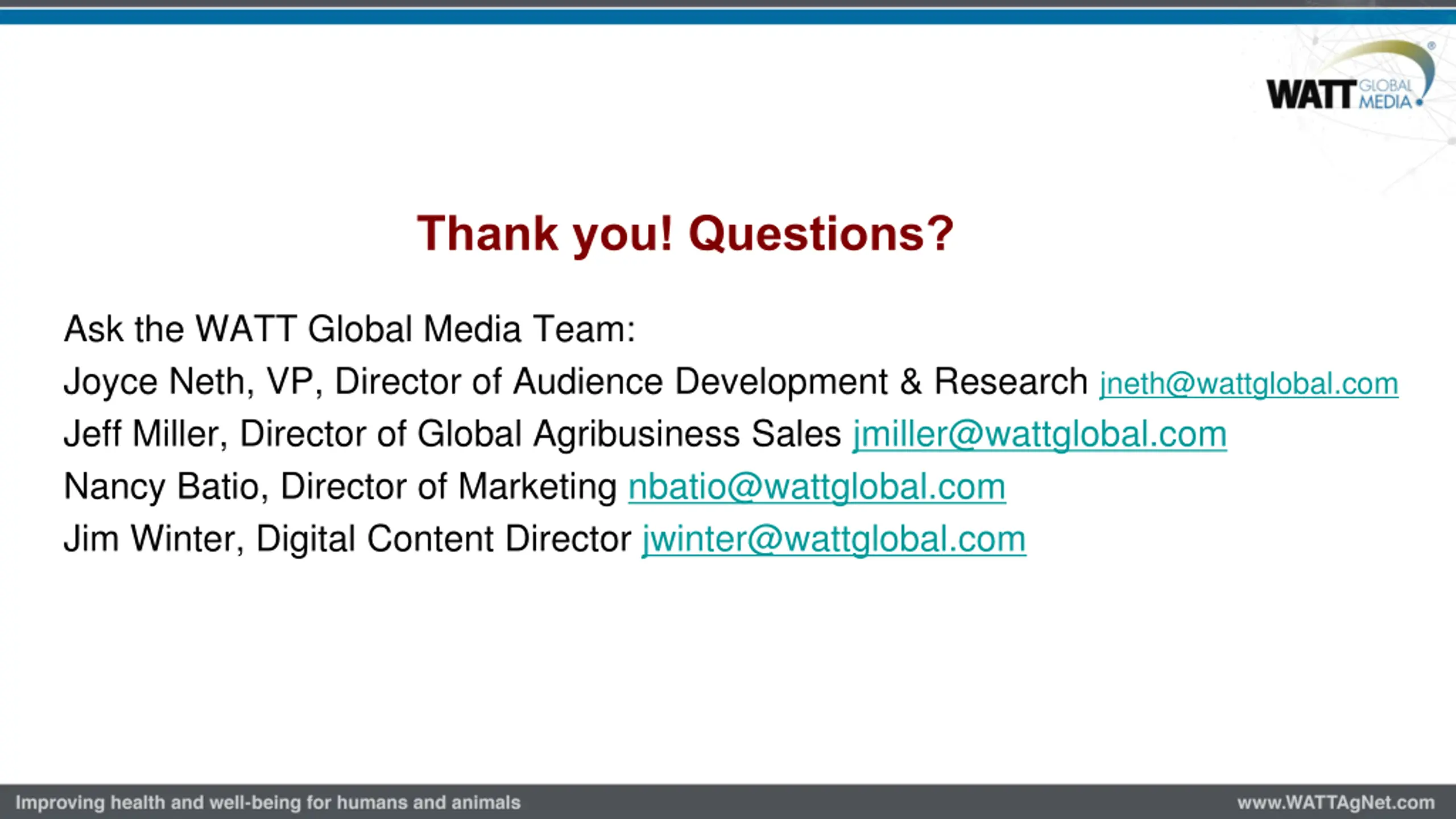1456x819 pixels.
Task: Click the www.WATTAgNet.com footer text
Action: [x=1336, y=803]
